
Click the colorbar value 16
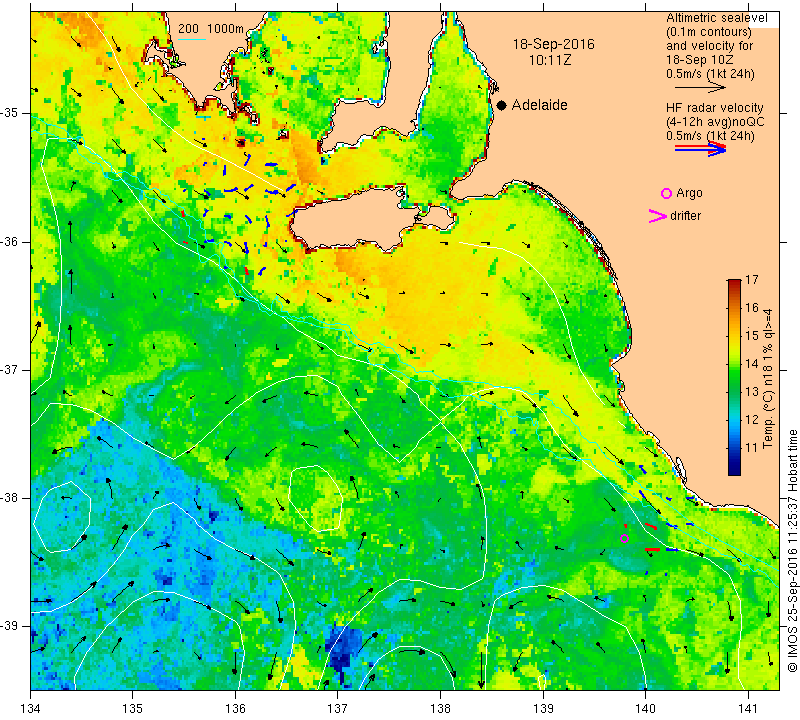[752, 308]
